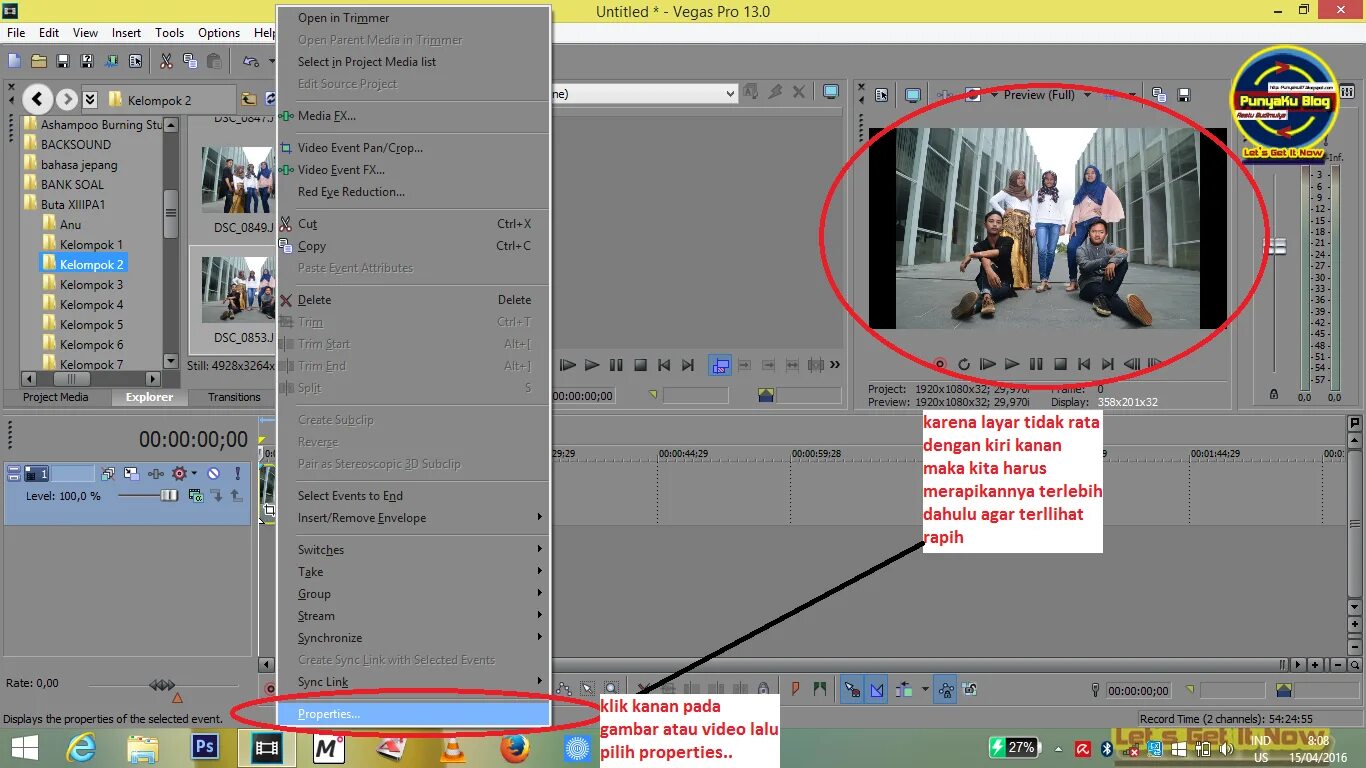Click the Render As toolbar icon
The width and height of the screenshot is (1366, 768).
pyautogui.click(x=111, y=62)
